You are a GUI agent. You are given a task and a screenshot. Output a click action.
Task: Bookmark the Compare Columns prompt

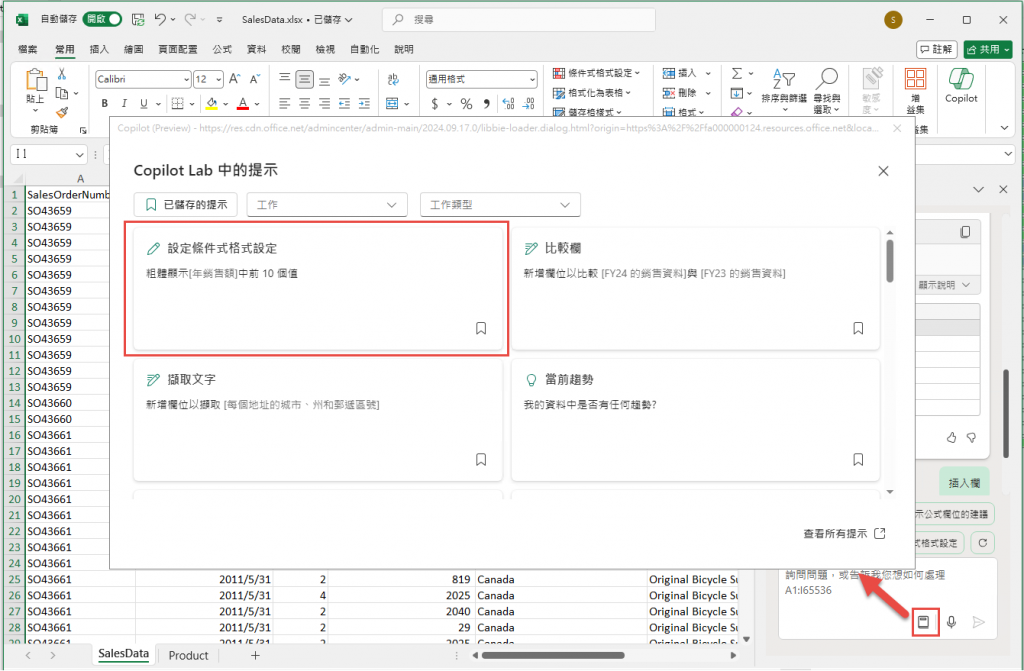point(858,328)
